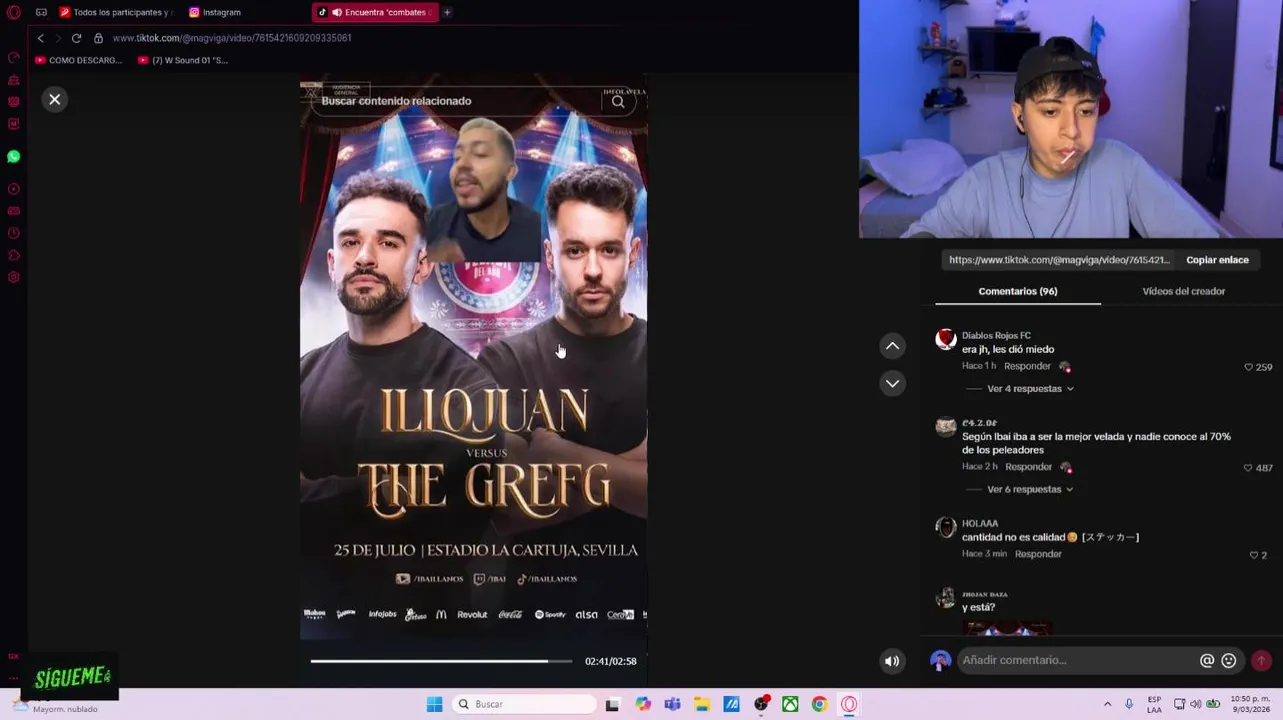Click the Windows taskbar 'Buscar' search box

click(x=525, y=704)
